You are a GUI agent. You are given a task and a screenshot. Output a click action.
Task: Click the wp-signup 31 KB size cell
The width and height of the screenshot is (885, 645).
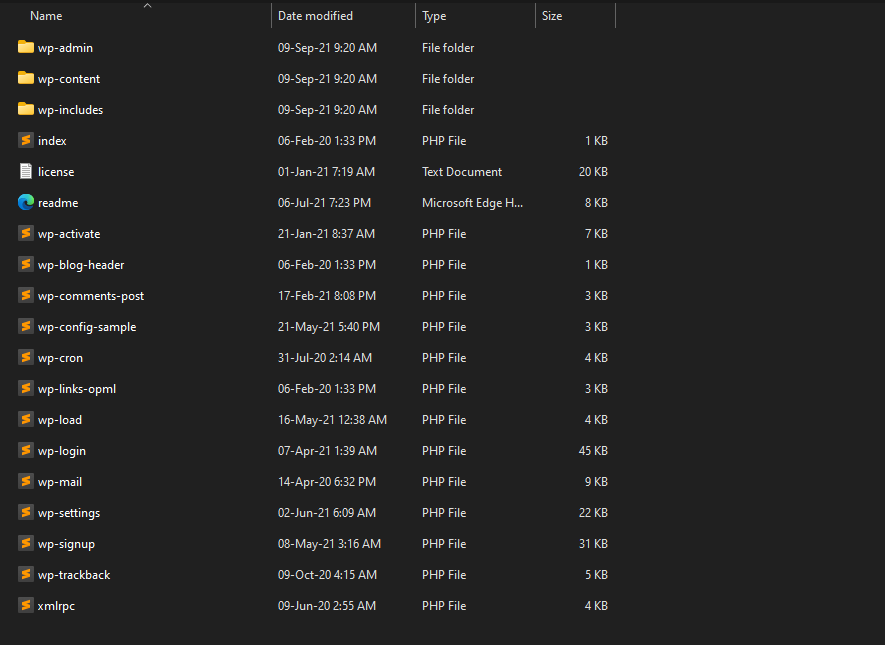[593, 543]
